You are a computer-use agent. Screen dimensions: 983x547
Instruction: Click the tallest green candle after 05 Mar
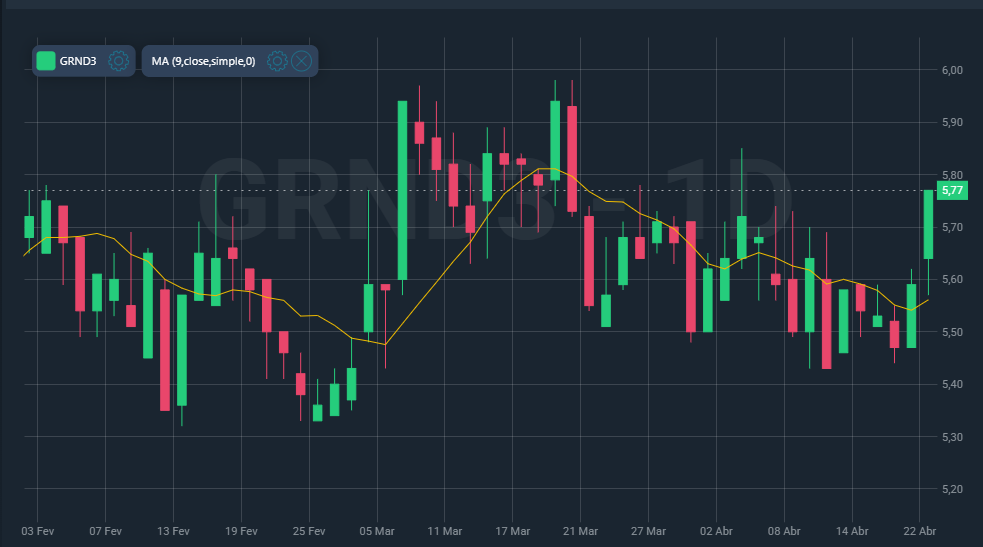(x=402, y=190)
